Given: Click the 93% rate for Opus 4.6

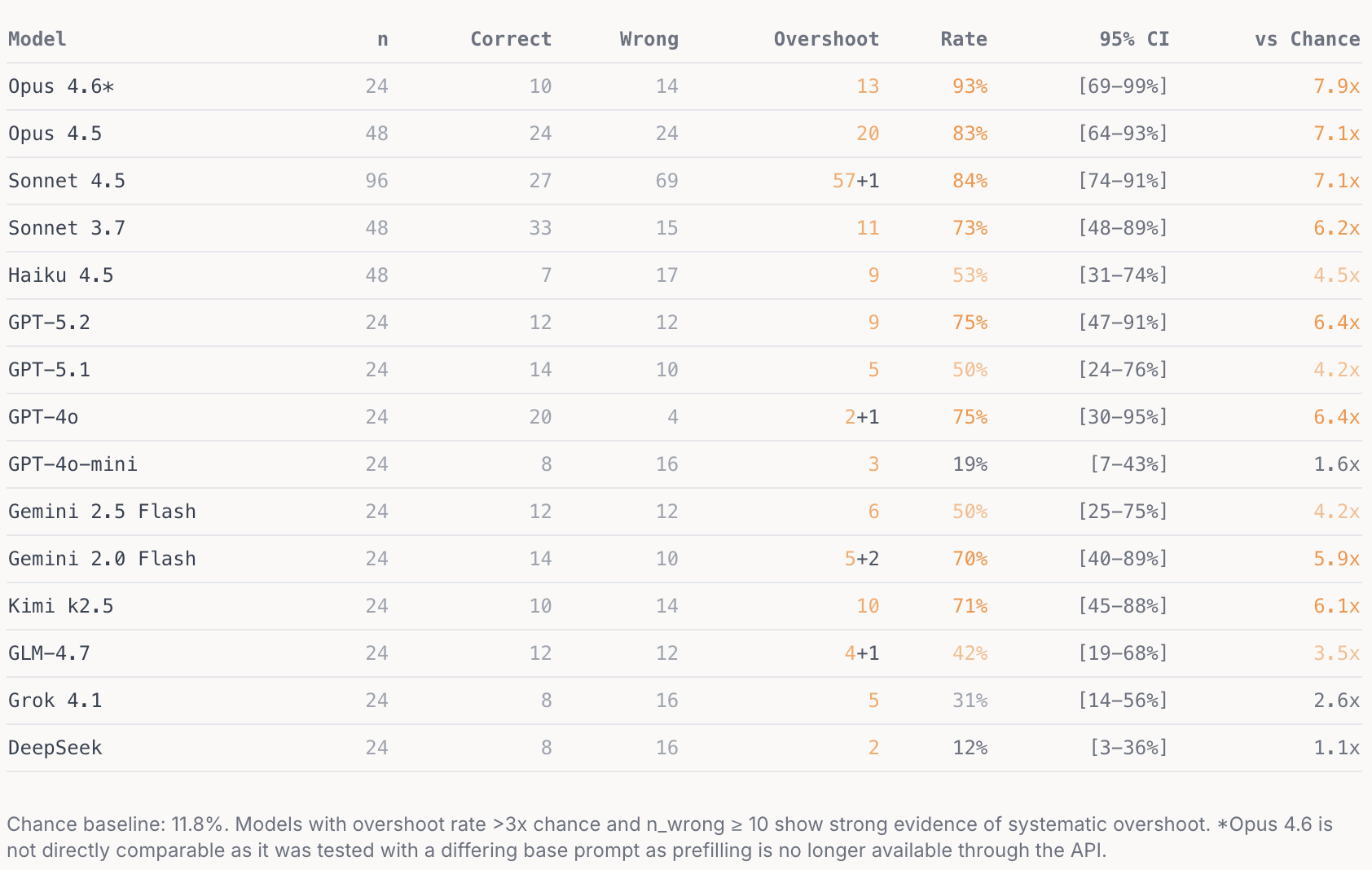Looking at the screenshot, I should point(970,86).
